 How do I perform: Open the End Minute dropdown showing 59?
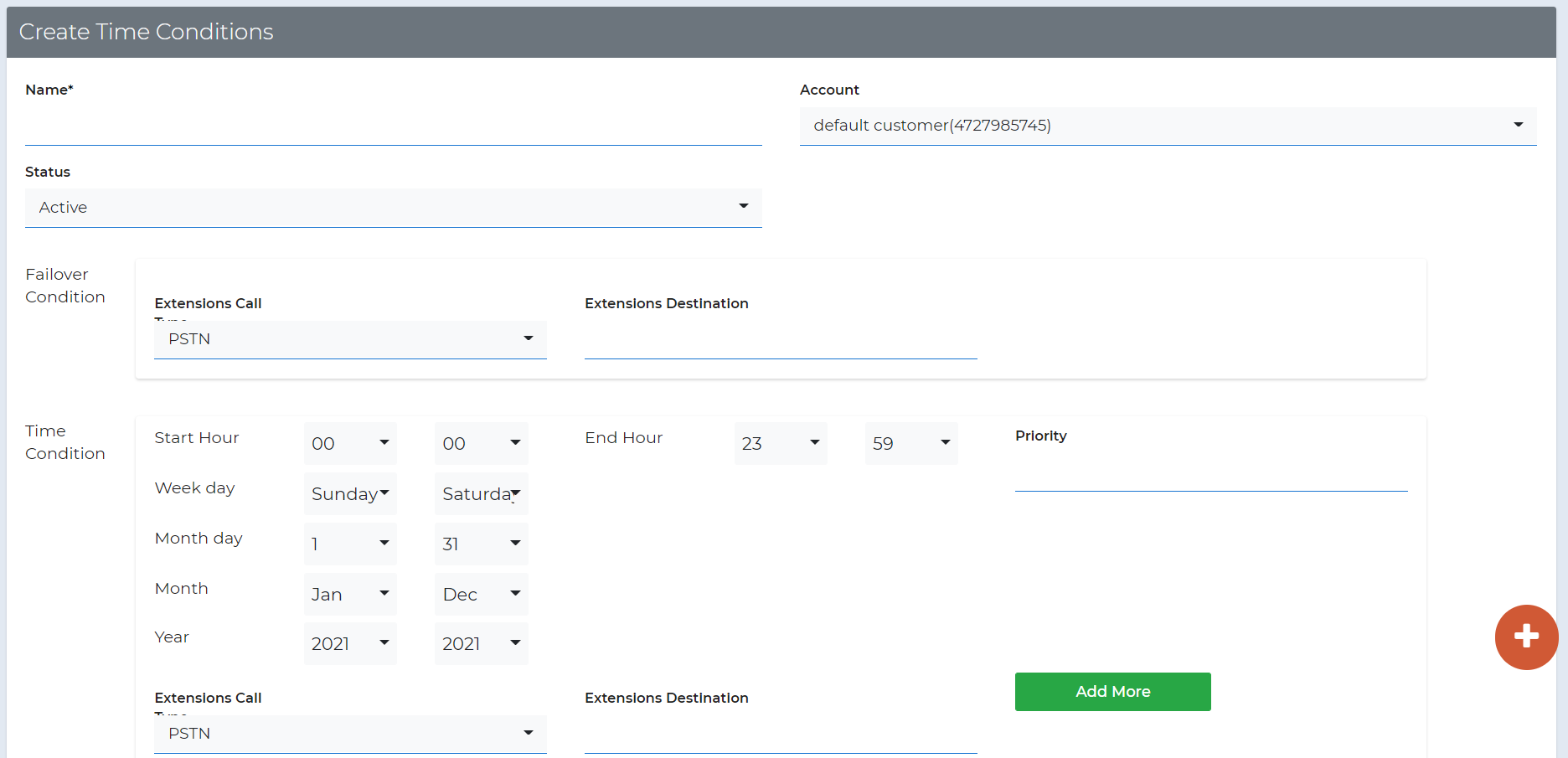tap(910, 443)
